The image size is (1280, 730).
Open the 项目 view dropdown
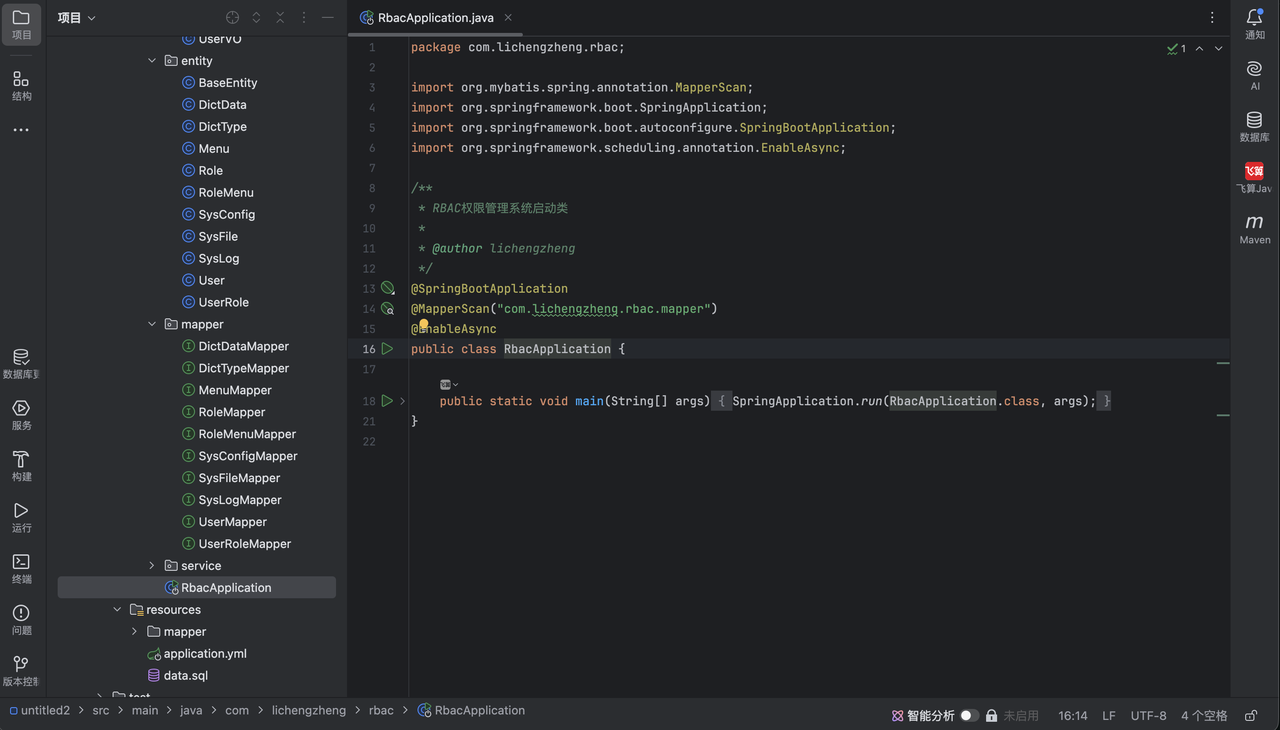pos(77,18)
